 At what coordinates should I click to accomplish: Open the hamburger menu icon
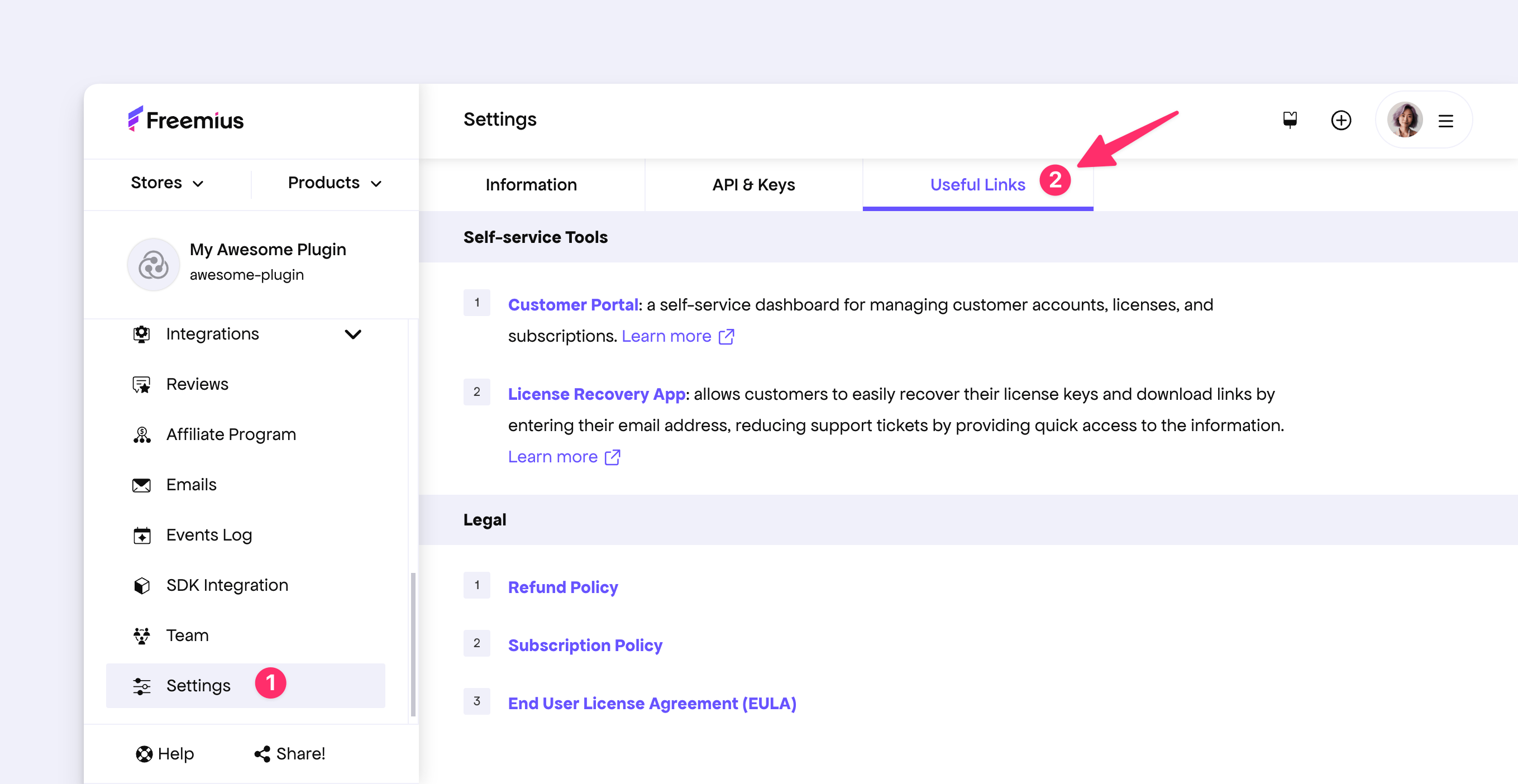point(1445,121)
